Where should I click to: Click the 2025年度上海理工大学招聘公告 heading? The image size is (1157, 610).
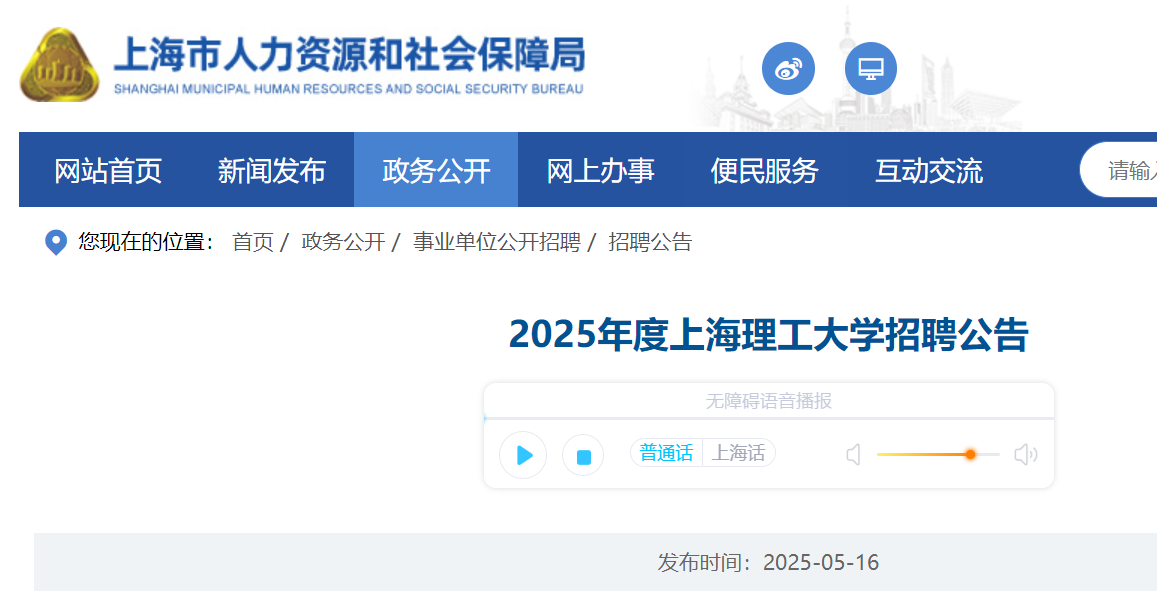768,335
